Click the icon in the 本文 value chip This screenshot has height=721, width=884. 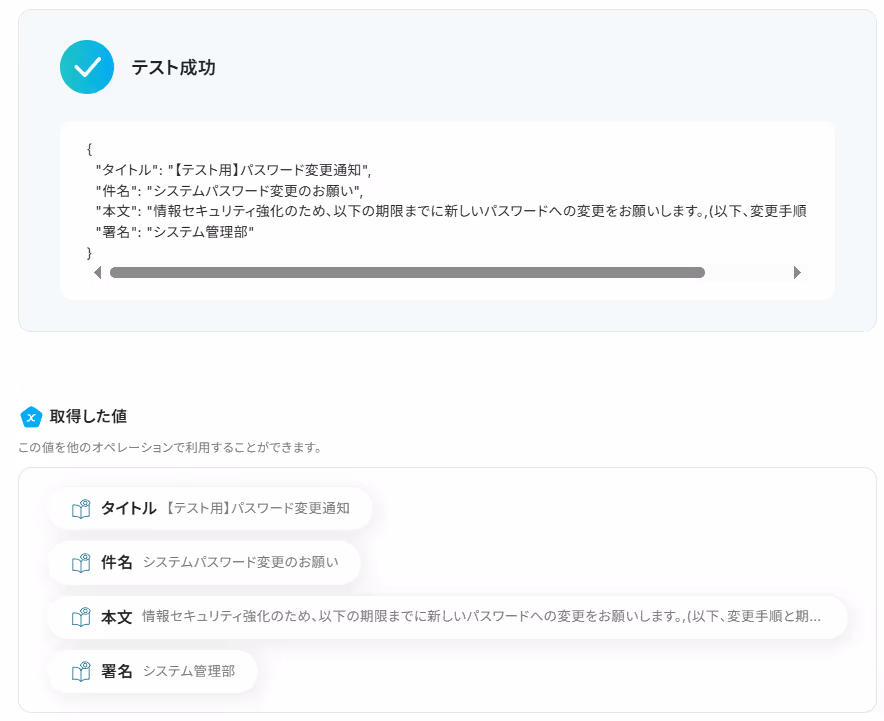(81, 617)
